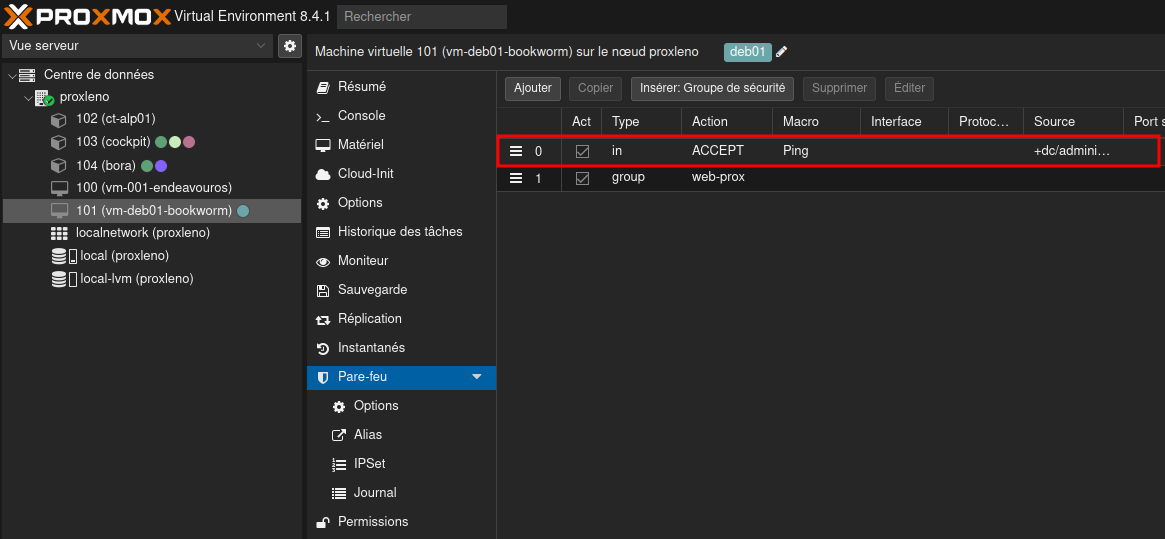Open the Matériel hardware tab
This screenshot has width=1165, height=539.
(x=360, y=145)
